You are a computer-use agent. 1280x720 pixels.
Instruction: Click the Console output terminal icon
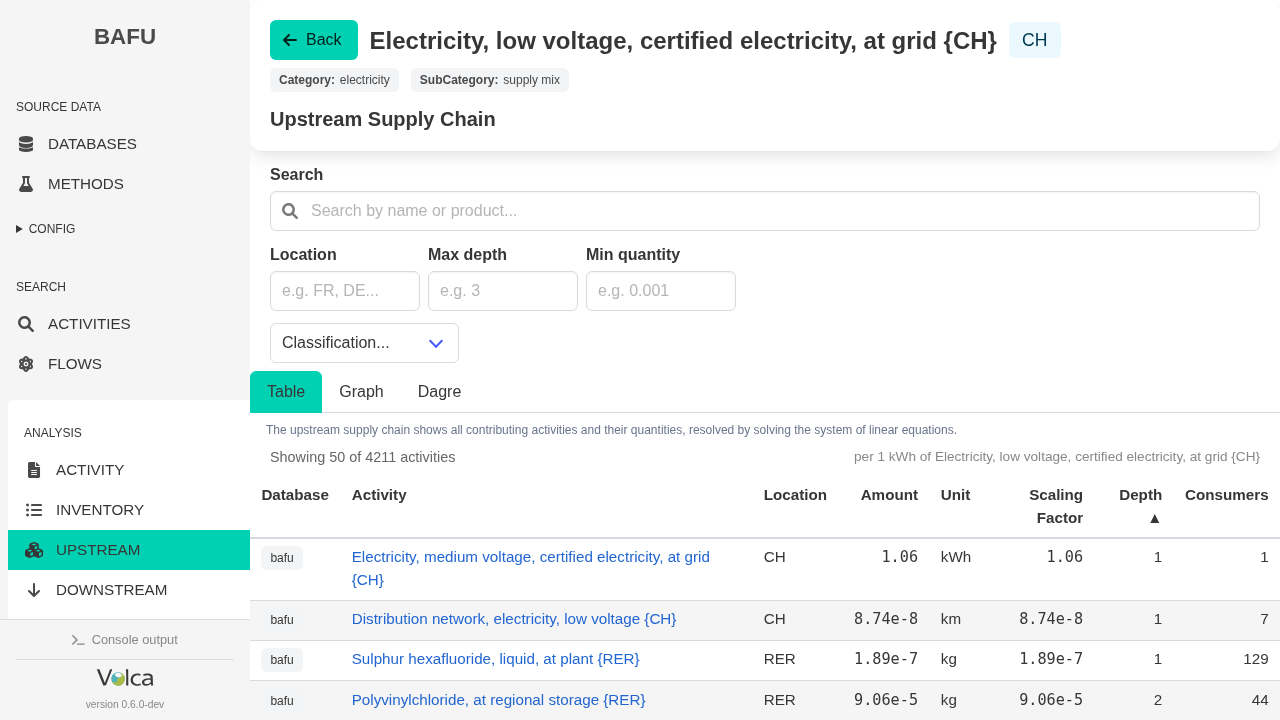click(x=78, y=640)
